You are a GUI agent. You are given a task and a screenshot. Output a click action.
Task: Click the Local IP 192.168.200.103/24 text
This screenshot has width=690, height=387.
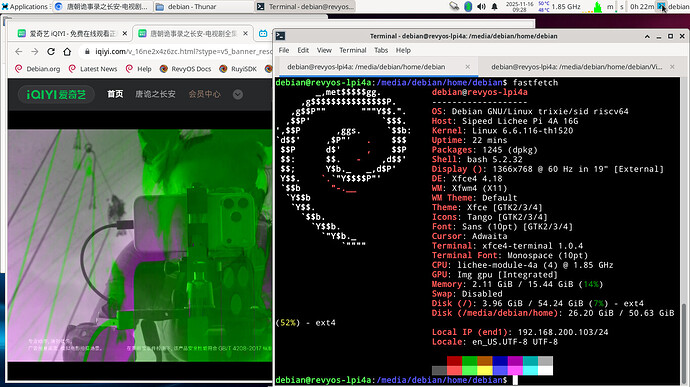pyautogui.click(x=520, y=332)
